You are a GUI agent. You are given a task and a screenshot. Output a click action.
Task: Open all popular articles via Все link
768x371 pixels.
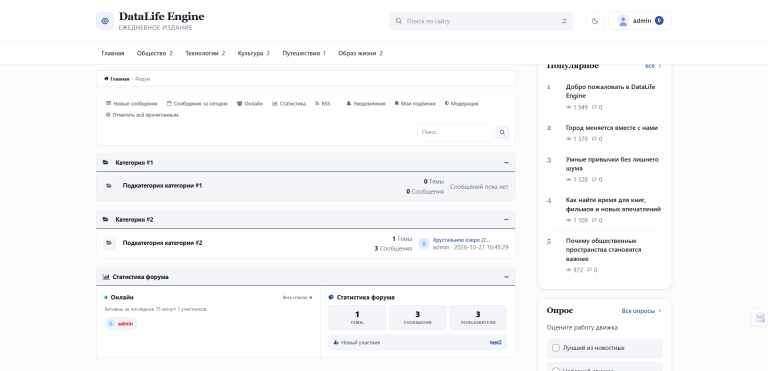point(653,66)
